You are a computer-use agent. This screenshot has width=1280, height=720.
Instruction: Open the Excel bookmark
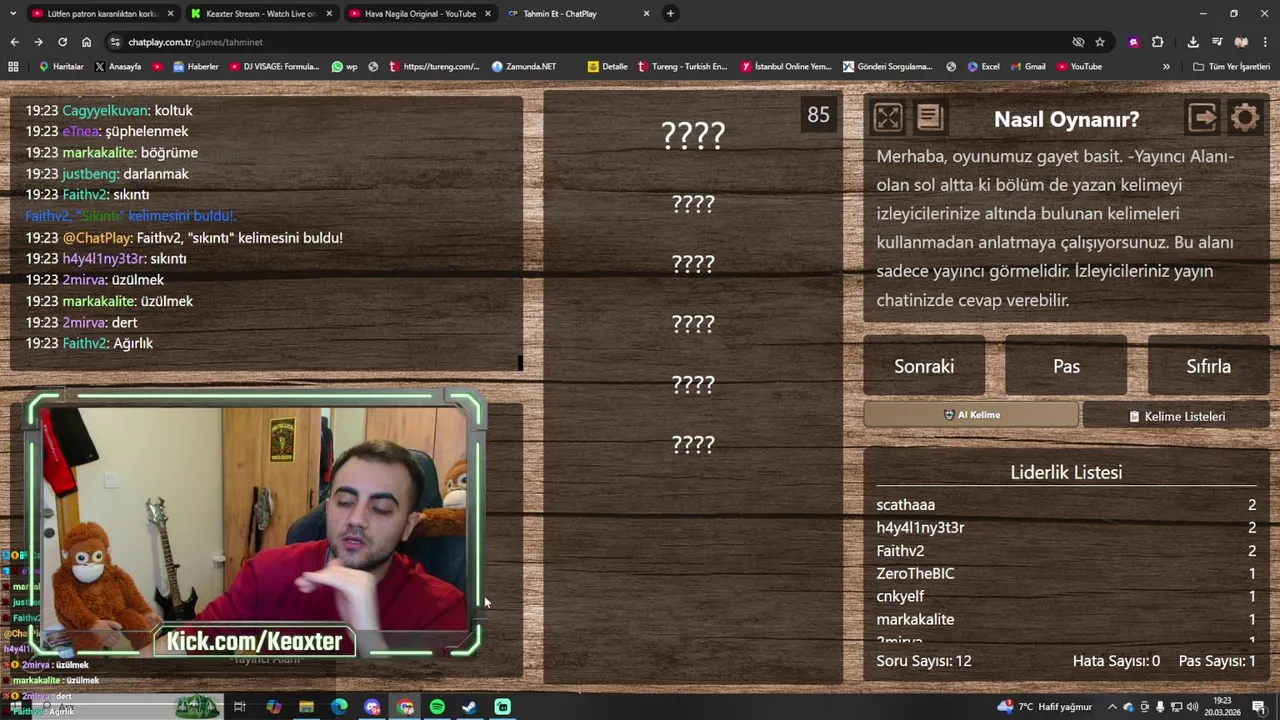click(983, 67)
